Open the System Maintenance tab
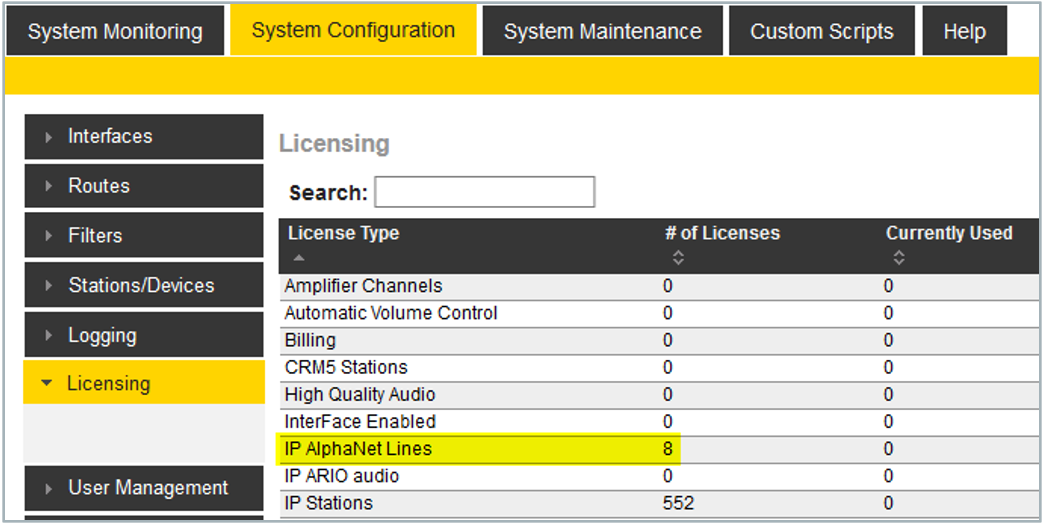Image resolution: width=1043 pixels, height=525 pixels. [x=602, y=32]
